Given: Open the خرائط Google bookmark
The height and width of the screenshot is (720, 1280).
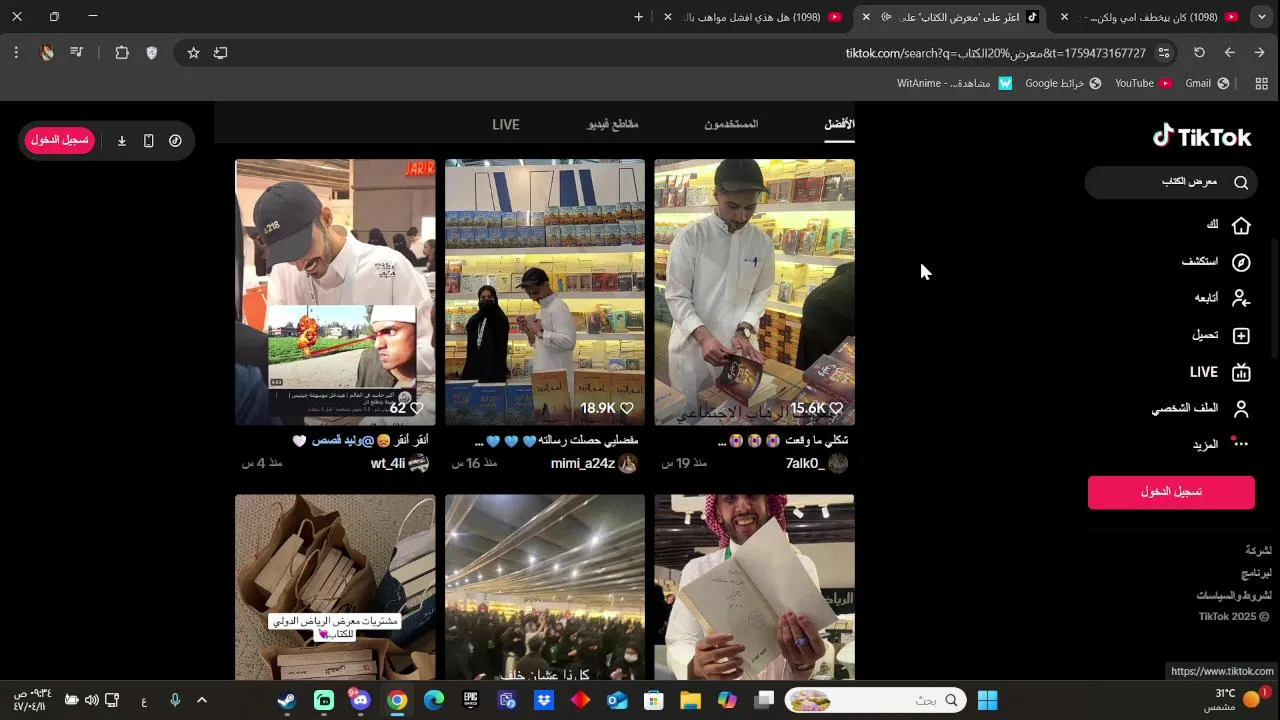Looking at the screenshot, I should (1063, 83).
